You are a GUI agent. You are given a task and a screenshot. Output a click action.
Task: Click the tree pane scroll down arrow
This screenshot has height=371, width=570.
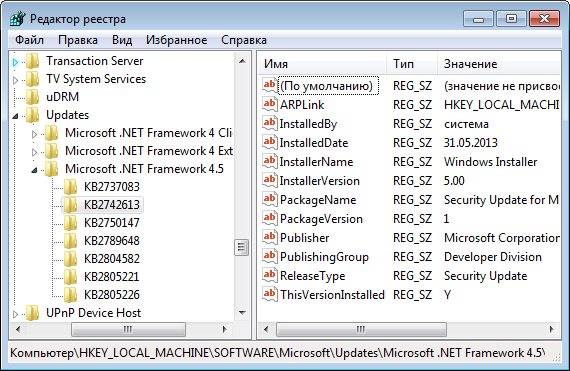point(242,312)
